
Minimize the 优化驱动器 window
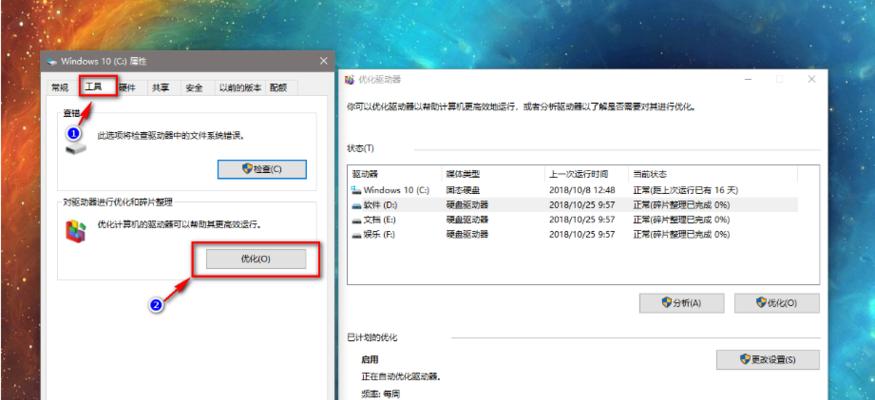747,80
